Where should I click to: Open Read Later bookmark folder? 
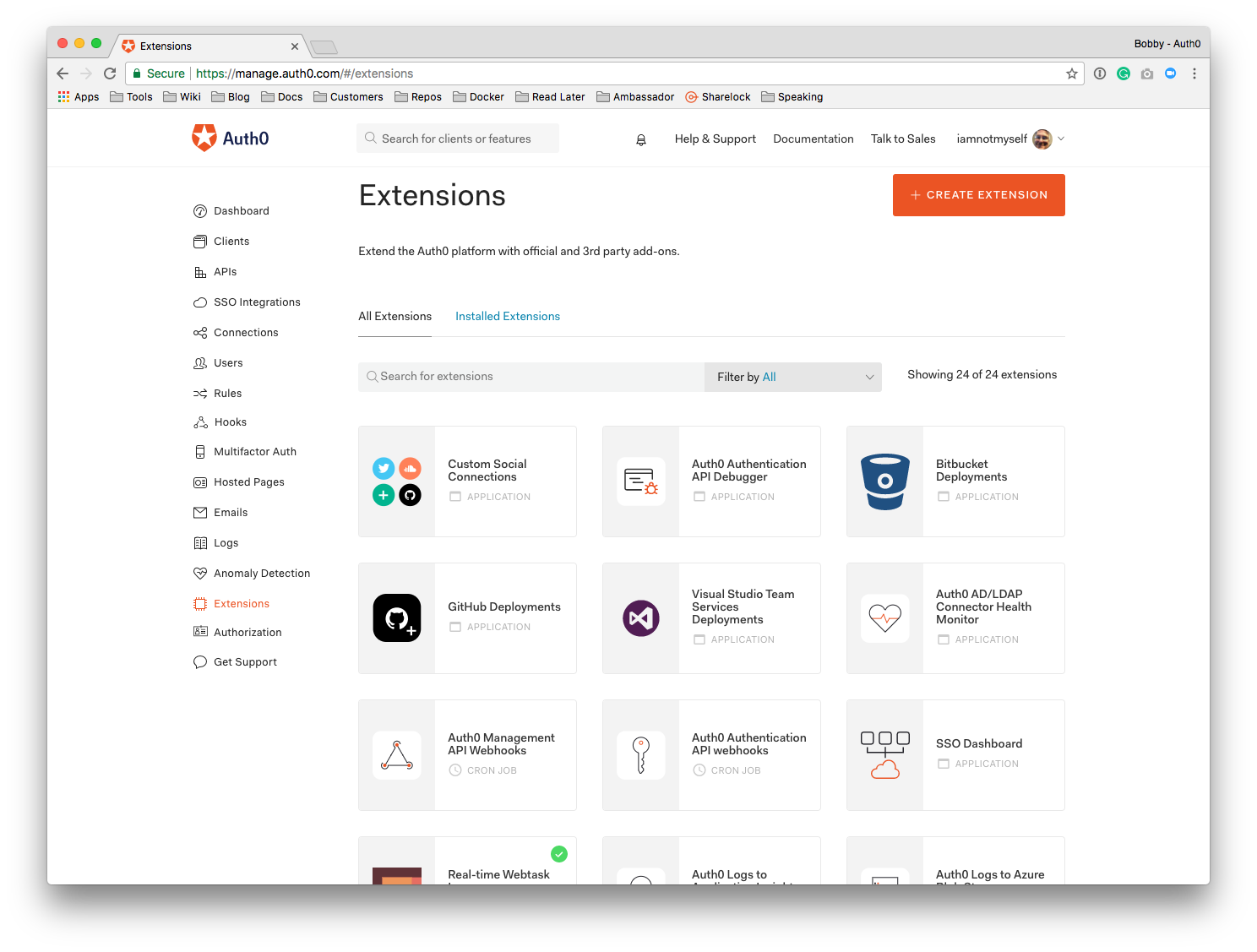click(x=550, y=97)
